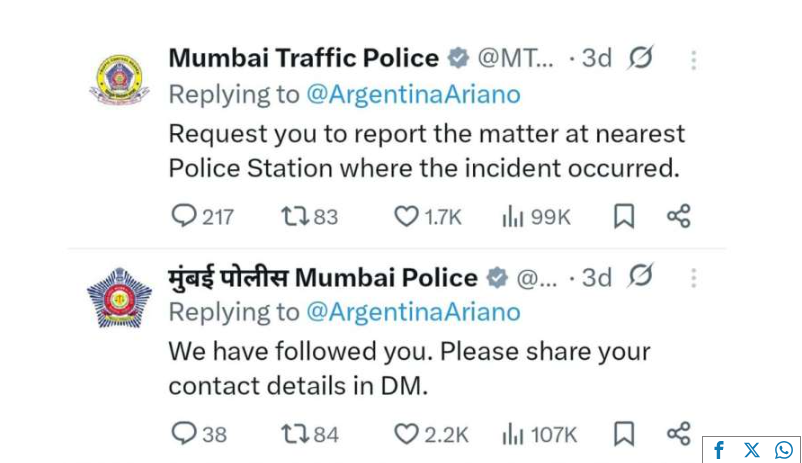The image size is (802, 463).
Task: Open more options for Mumbai Police tweet
Action: (x=693, y=278)
